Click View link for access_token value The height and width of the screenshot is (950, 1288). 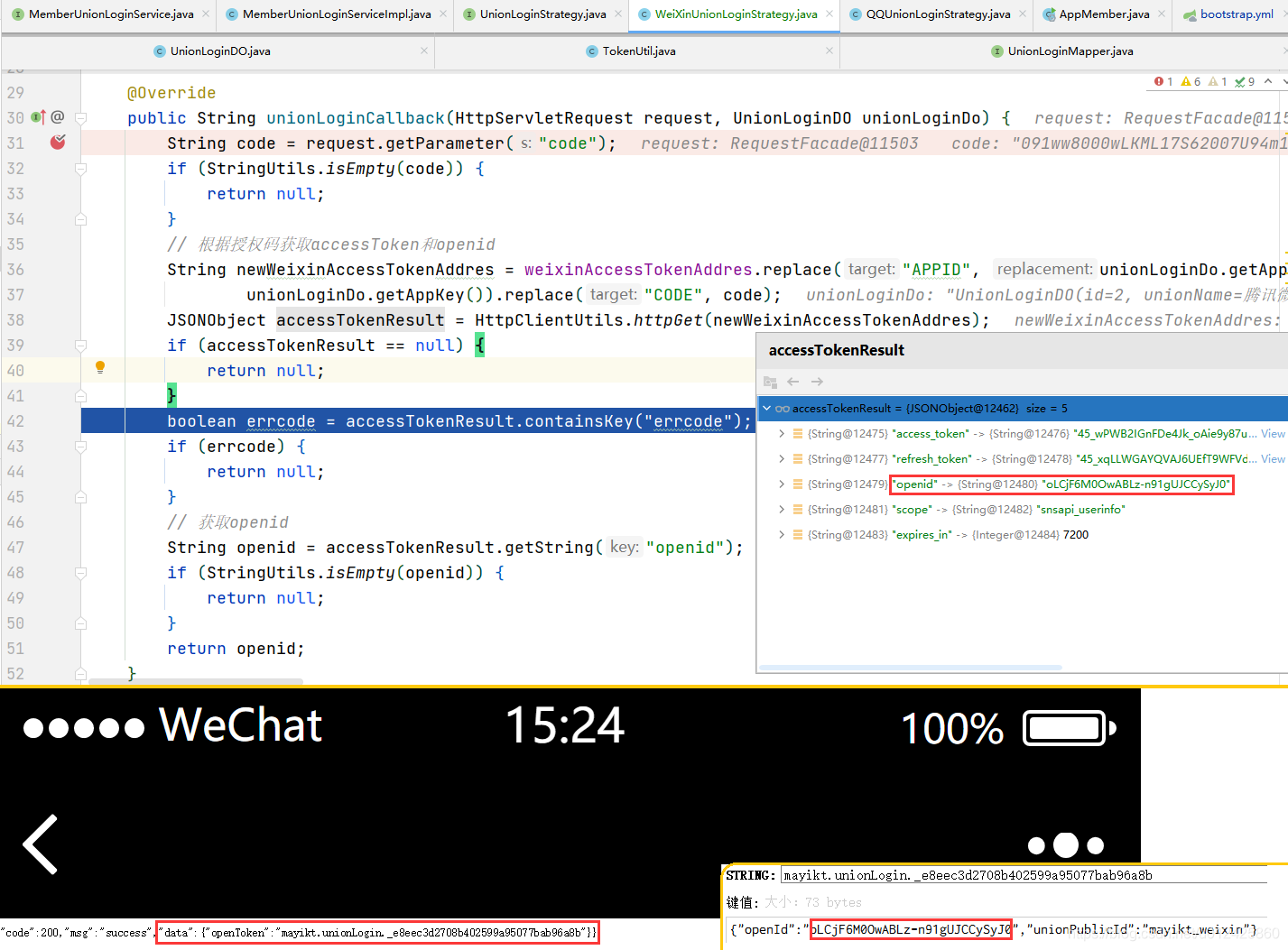pos(1273,434)
